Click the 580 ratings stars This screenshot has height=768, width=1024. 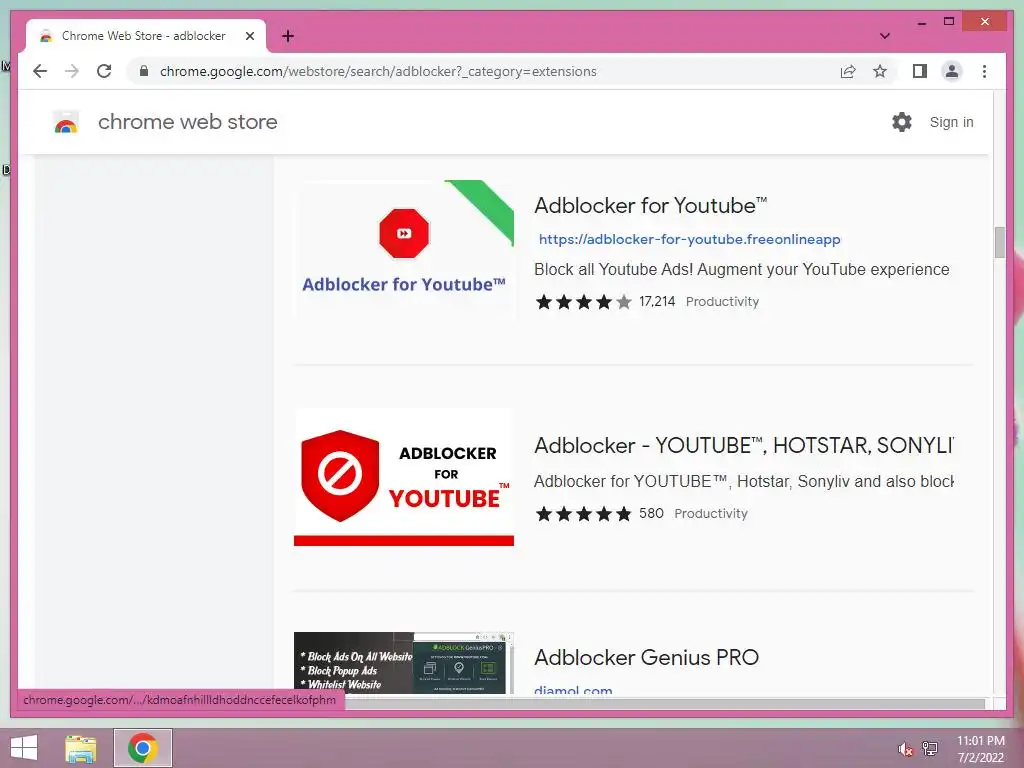pyautogui.click(x=583, y=513)
